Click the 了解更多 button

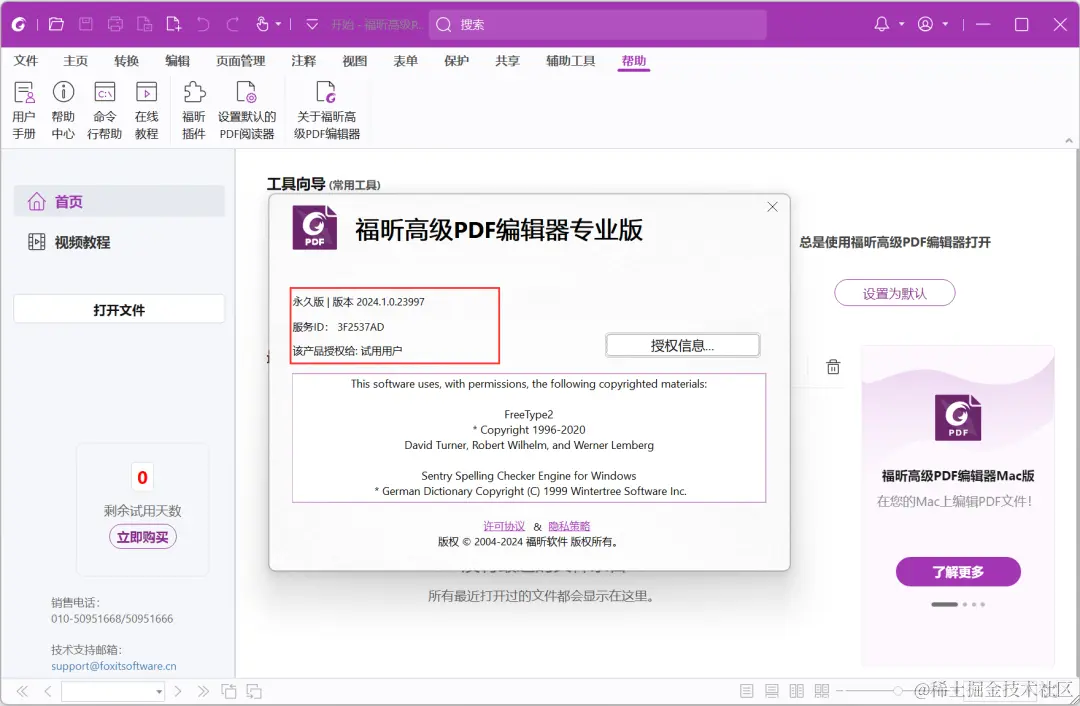[958, 572]
